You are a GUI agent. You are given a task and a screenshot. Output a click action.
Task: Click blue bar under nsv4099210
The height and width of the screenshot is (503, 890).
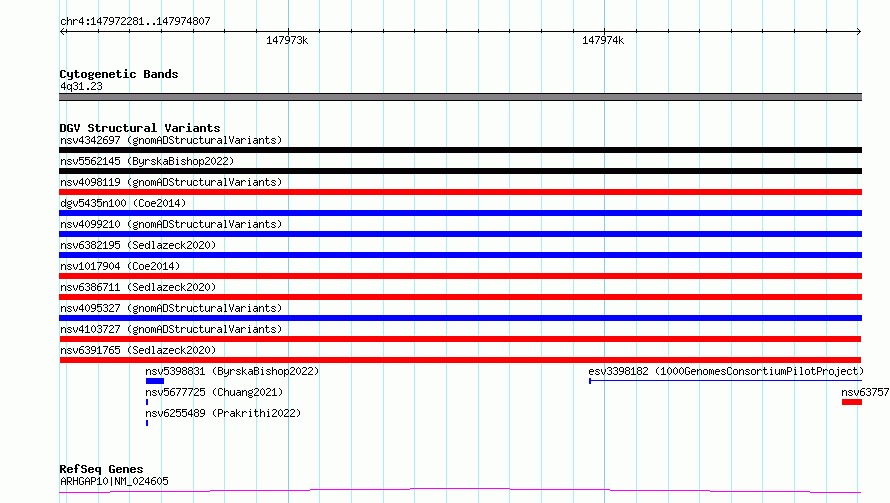(x=460, y=234)
